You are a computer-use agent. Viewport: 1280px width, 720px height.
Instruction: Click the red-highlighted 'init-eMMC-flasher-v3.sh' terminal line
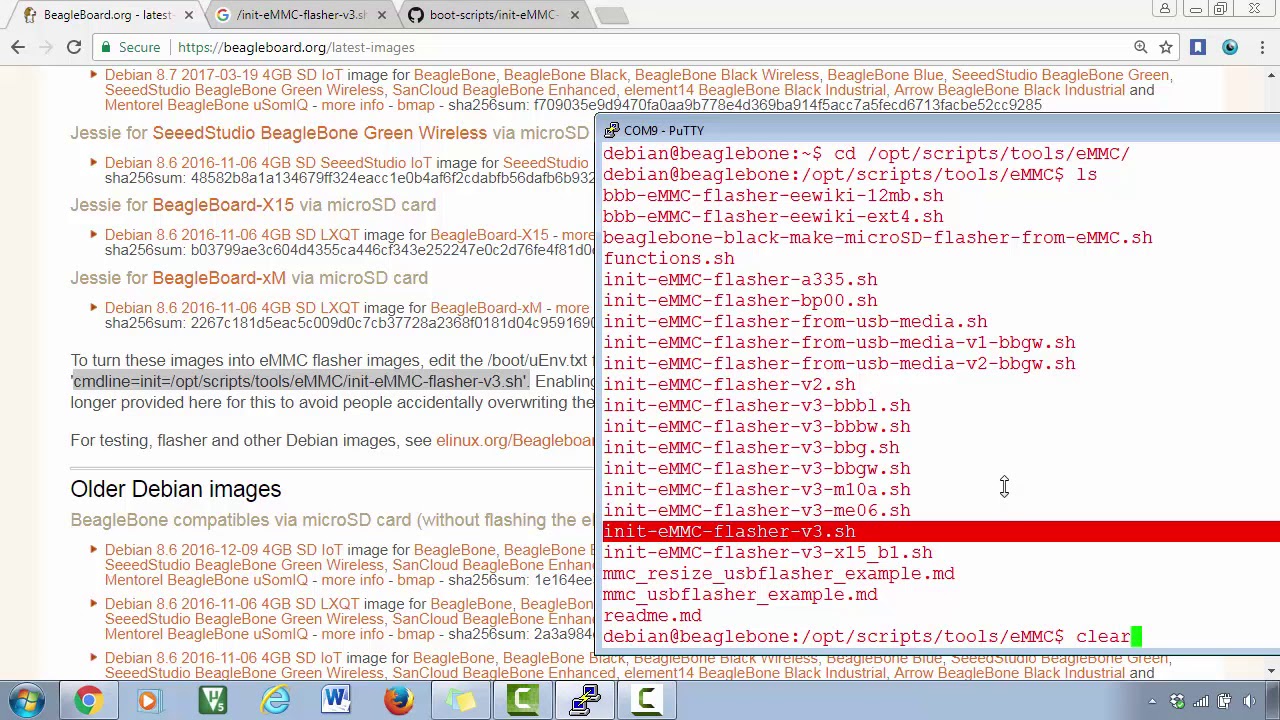tap(940, 532)
